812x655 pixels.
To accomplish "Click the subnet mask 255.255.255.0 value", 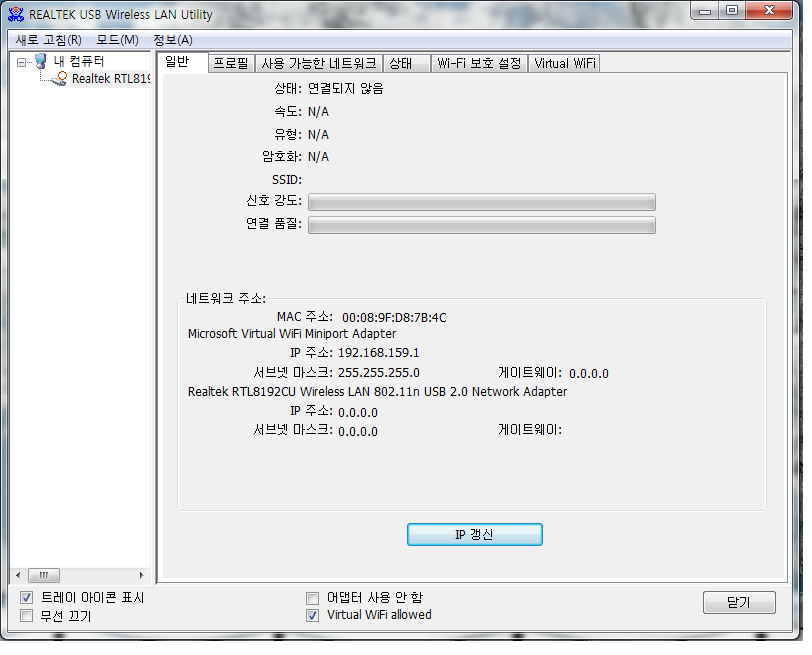I will (379, 373).
